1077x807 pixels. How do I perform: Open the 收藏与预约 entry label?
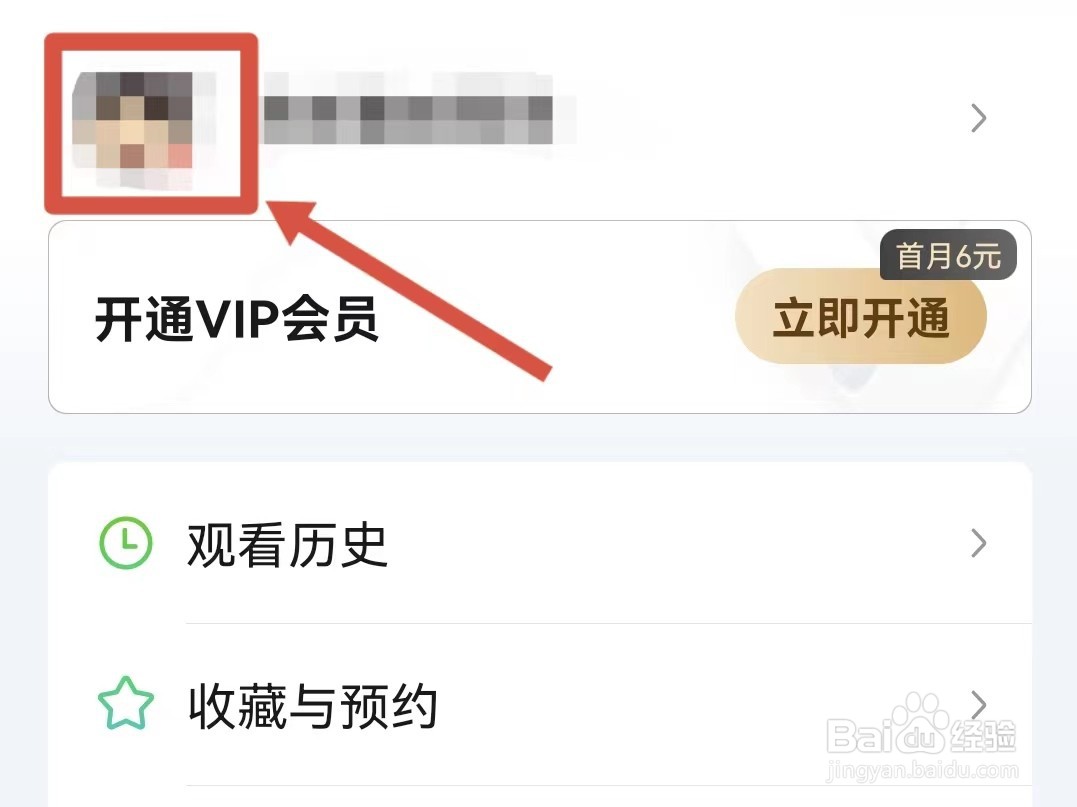tap(313, 705)
